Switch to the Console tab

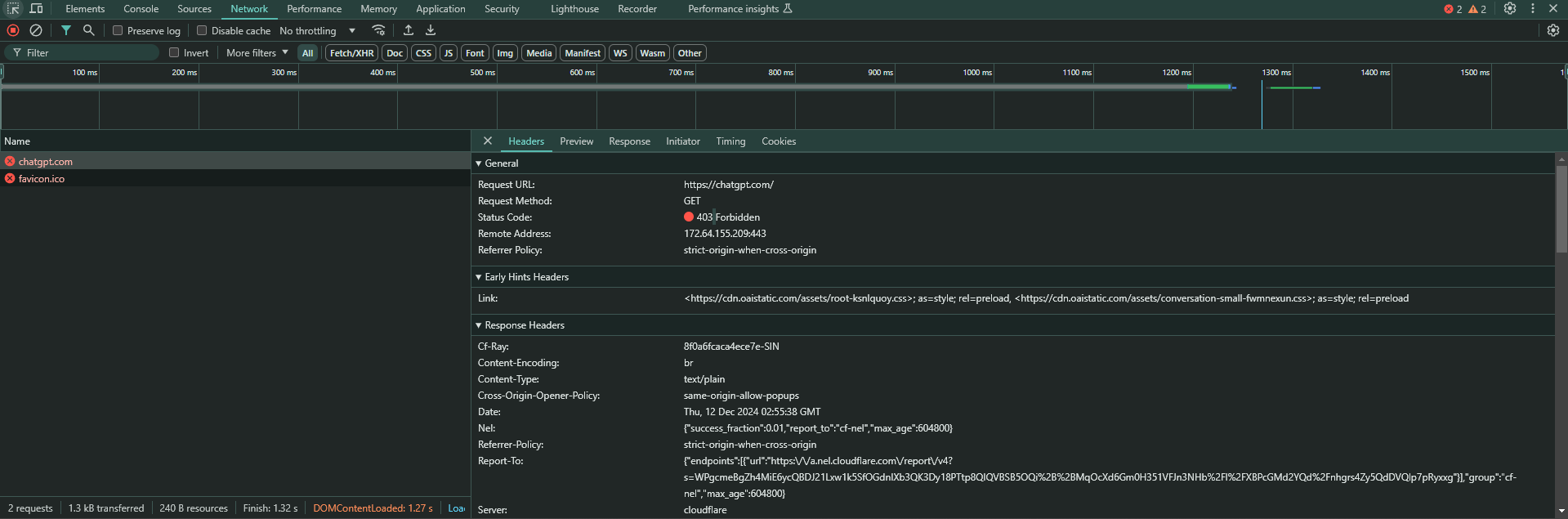(141, 9)
